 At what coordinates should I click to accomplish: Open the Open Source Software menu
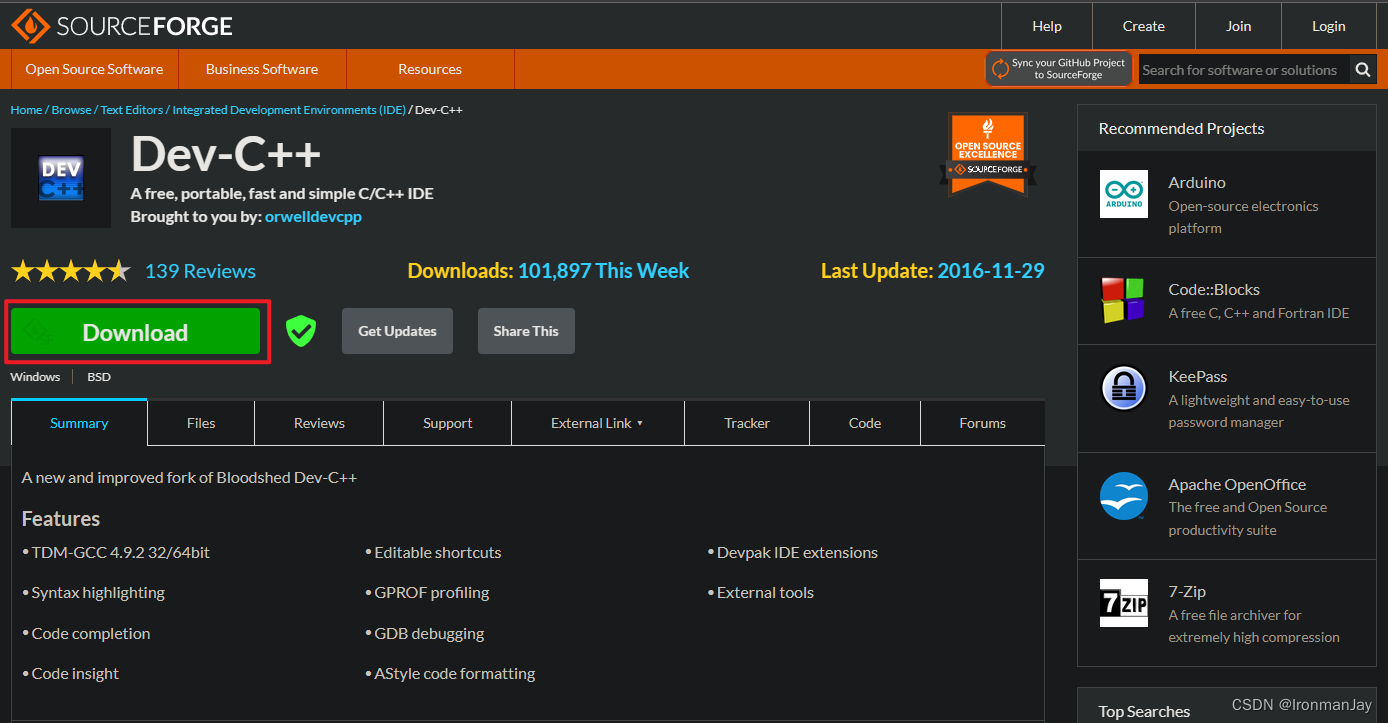coord(94,69)
